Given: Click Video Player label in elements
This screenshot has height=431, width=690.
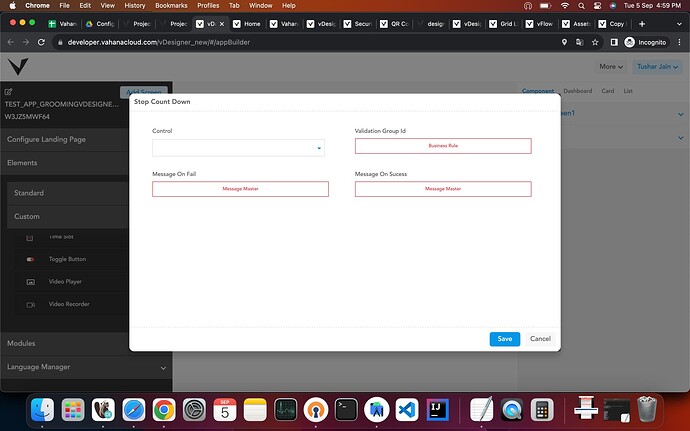Looking at the screenshot, I should (65, 282).
